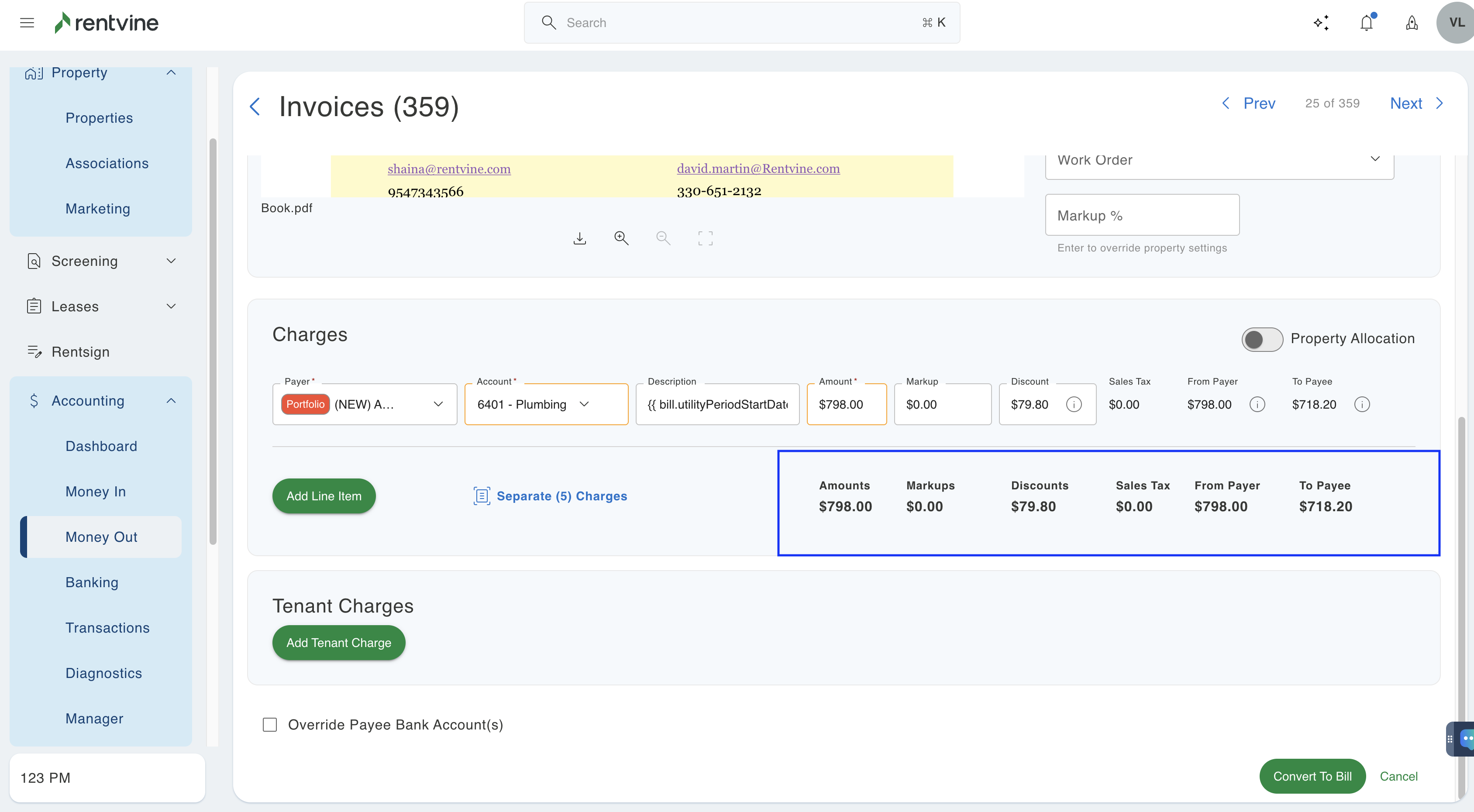Open the hamburger menu icon

pyautogui.click(x=27, y=23)
